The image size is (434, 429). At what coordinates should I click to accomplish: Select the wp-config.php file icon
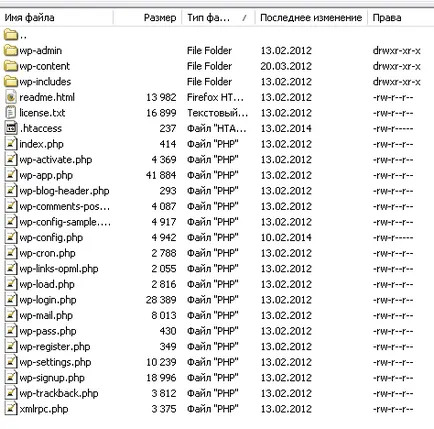(x=11, y=237)
